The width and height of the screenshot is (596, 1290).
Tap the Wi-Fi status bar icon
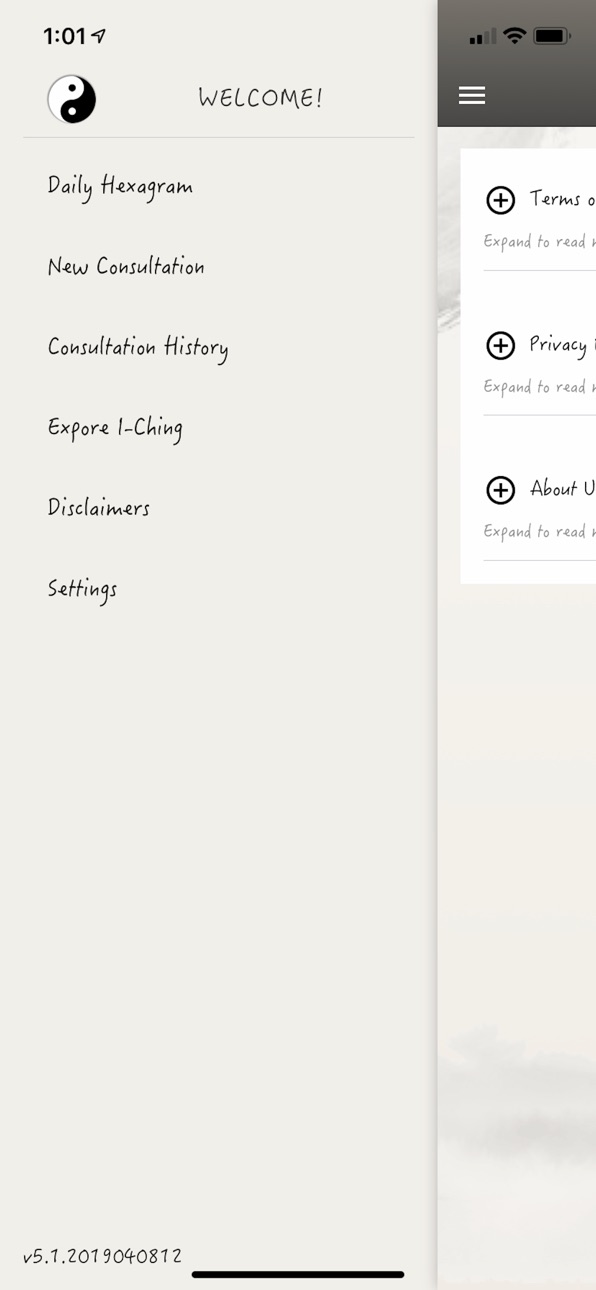pos(515,36)
